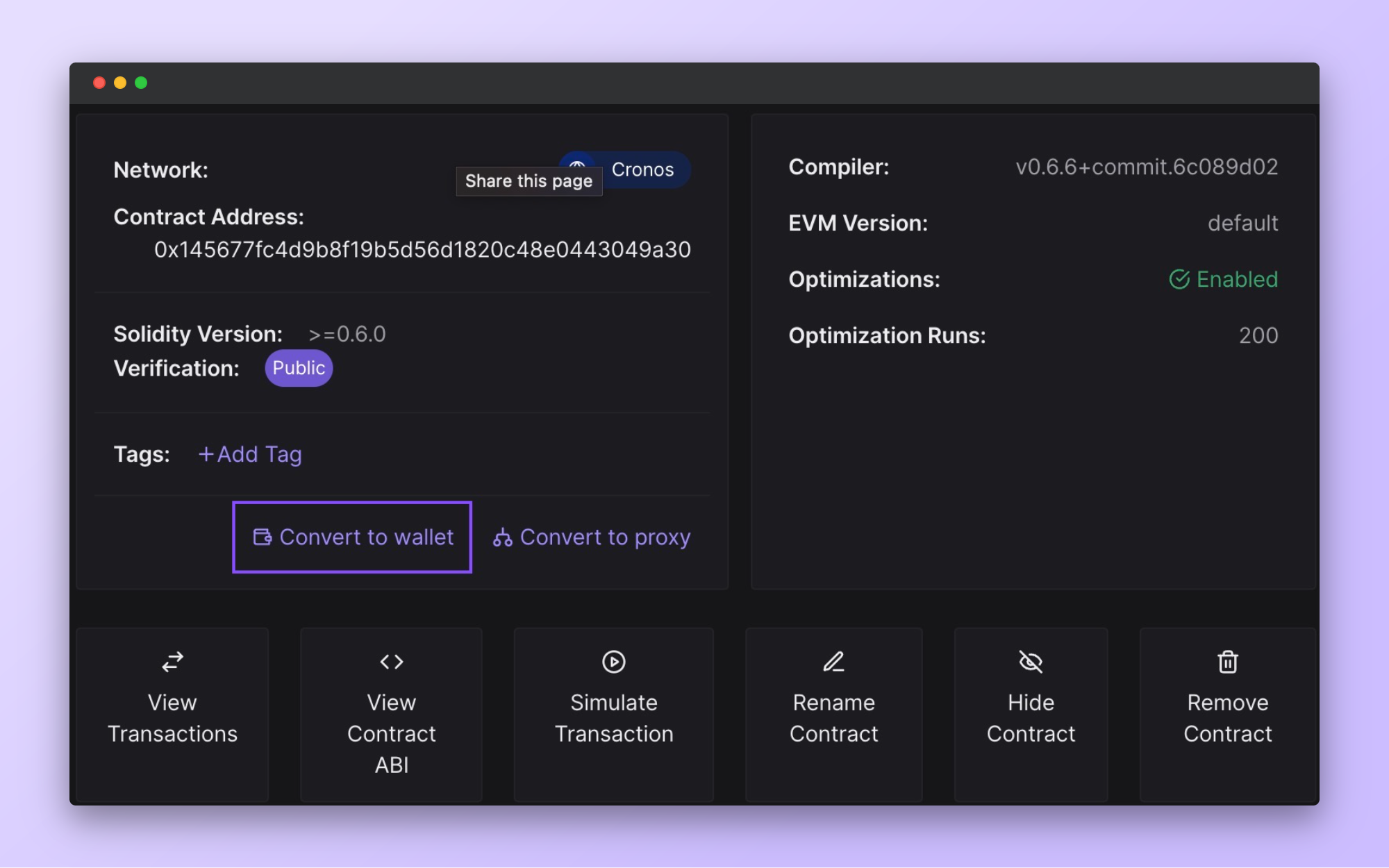Image resolution: width=1389 pixels, height=868 pixels.
Task: Click the Convert to proxy button
Action: click(591, 537)
